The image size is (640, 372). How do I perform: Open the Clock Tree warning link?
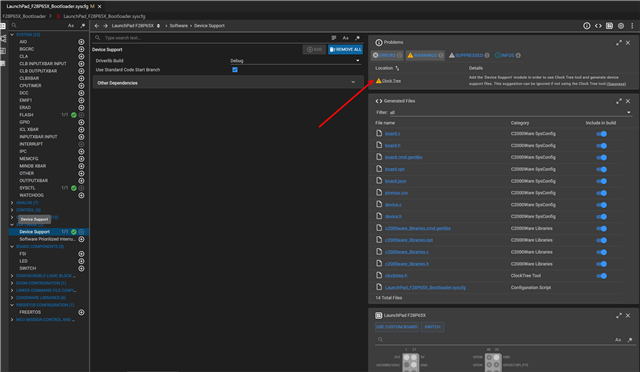[391, 81]
